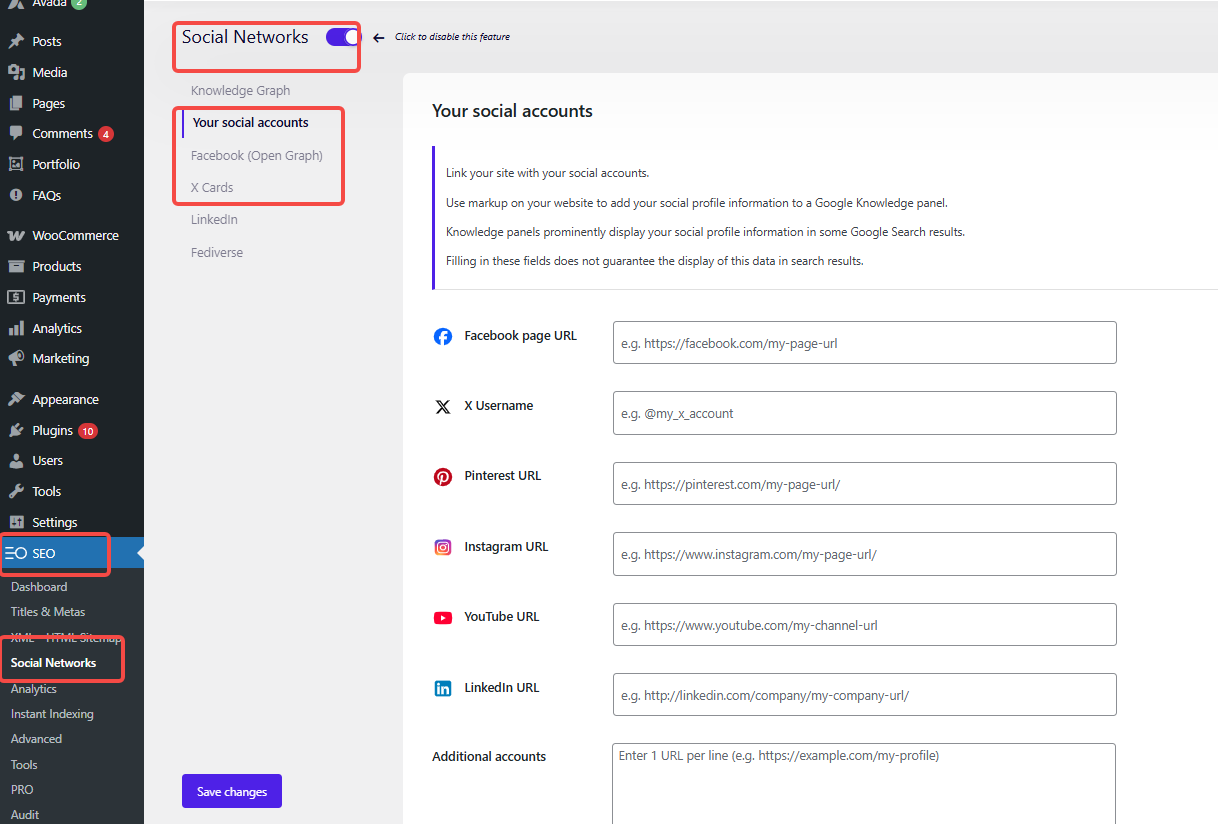Screen dimensions: 1218x824
Task: Open the Facebook (Open Graph) tab
Action: click(x=257, y=155)
